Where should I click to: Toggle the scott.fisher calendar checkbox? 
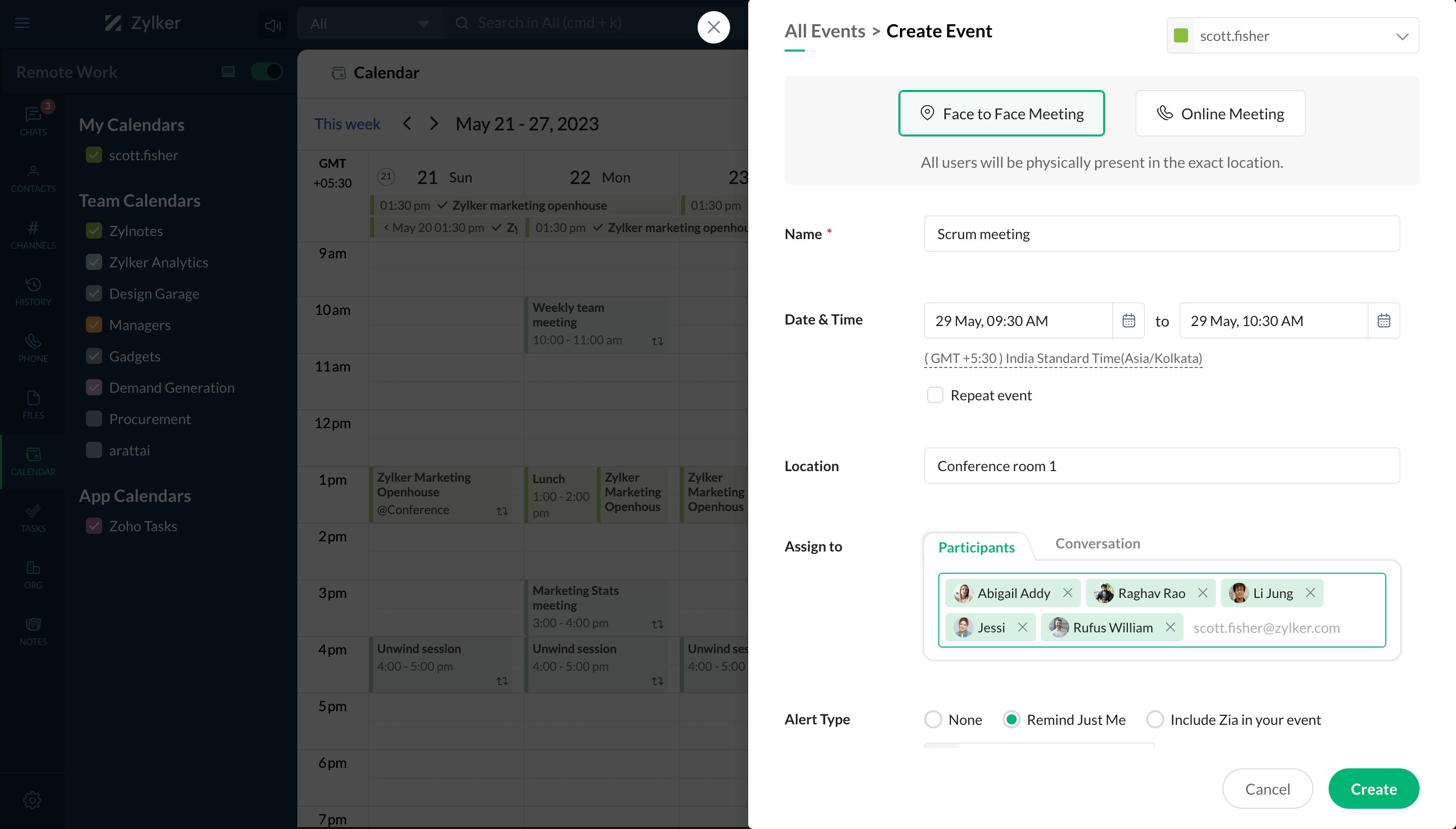94,155
